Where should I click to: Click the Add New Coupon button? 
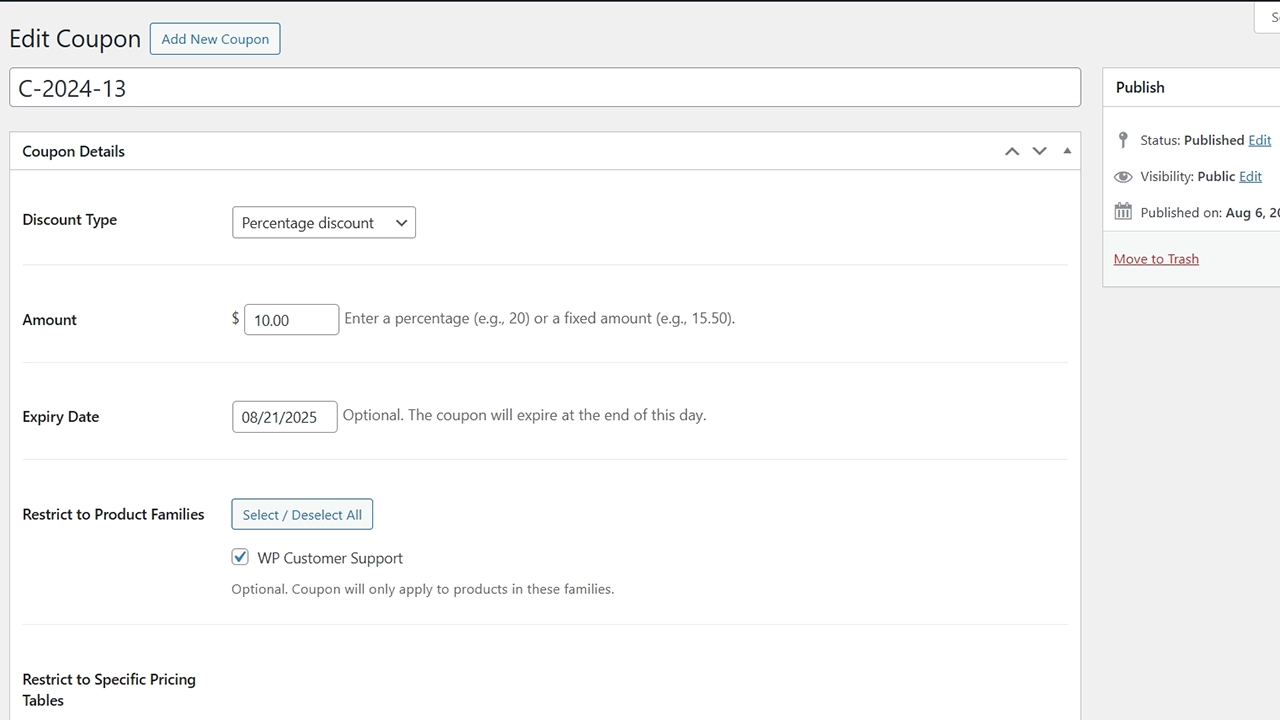(215, 39)
